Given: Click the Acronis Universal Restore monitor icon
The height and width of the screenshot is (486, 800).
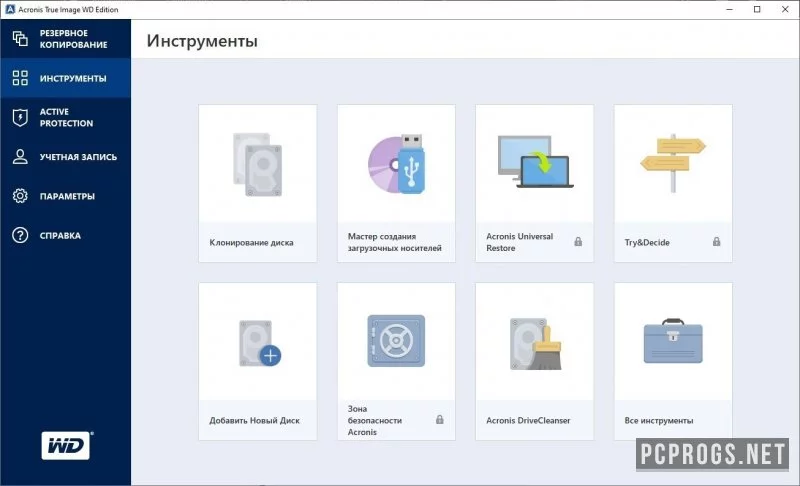Looking at the screenshot, I should pos(535,162).
